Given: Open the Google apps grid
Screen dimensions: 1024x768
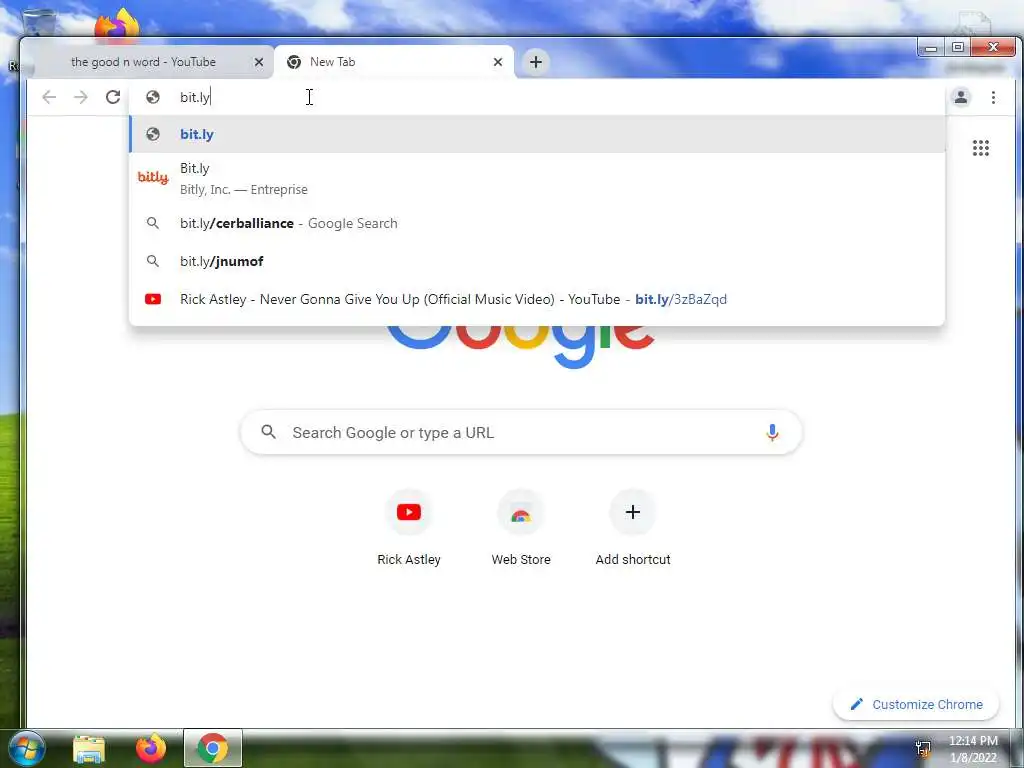Looking at the screenshot, I should [x=980, y=148].
